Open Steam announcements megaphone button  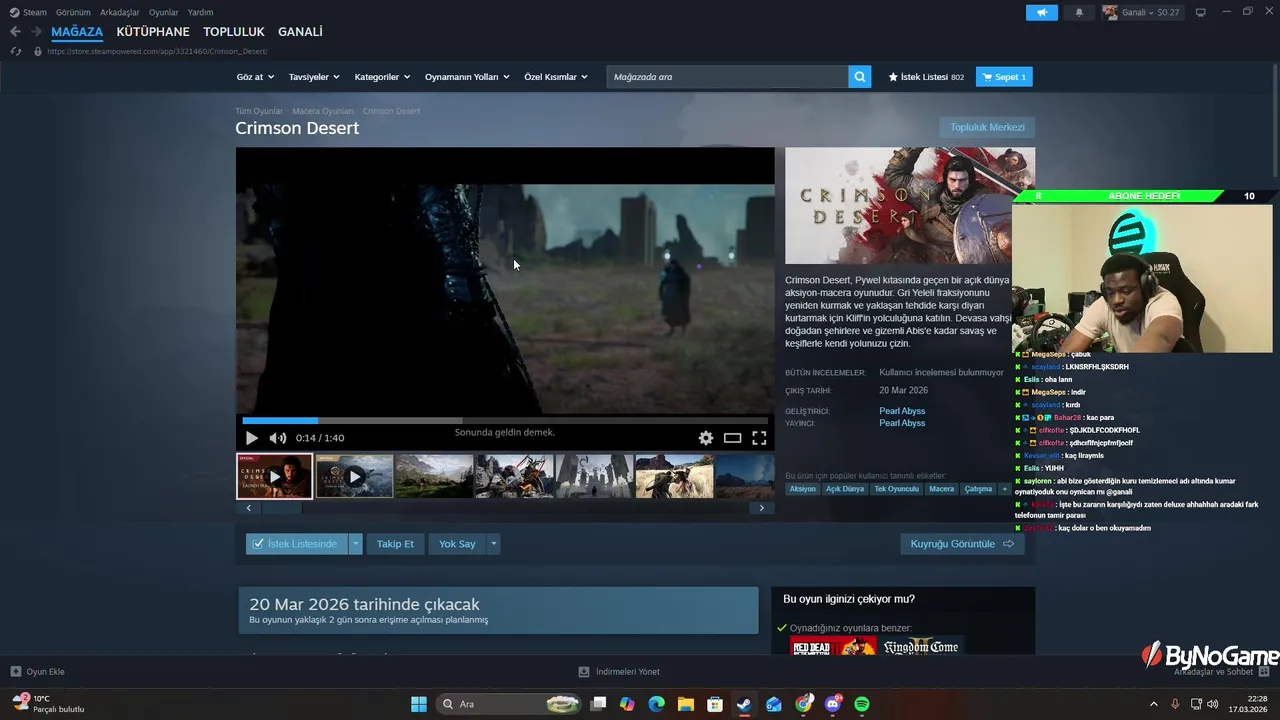1041,13
